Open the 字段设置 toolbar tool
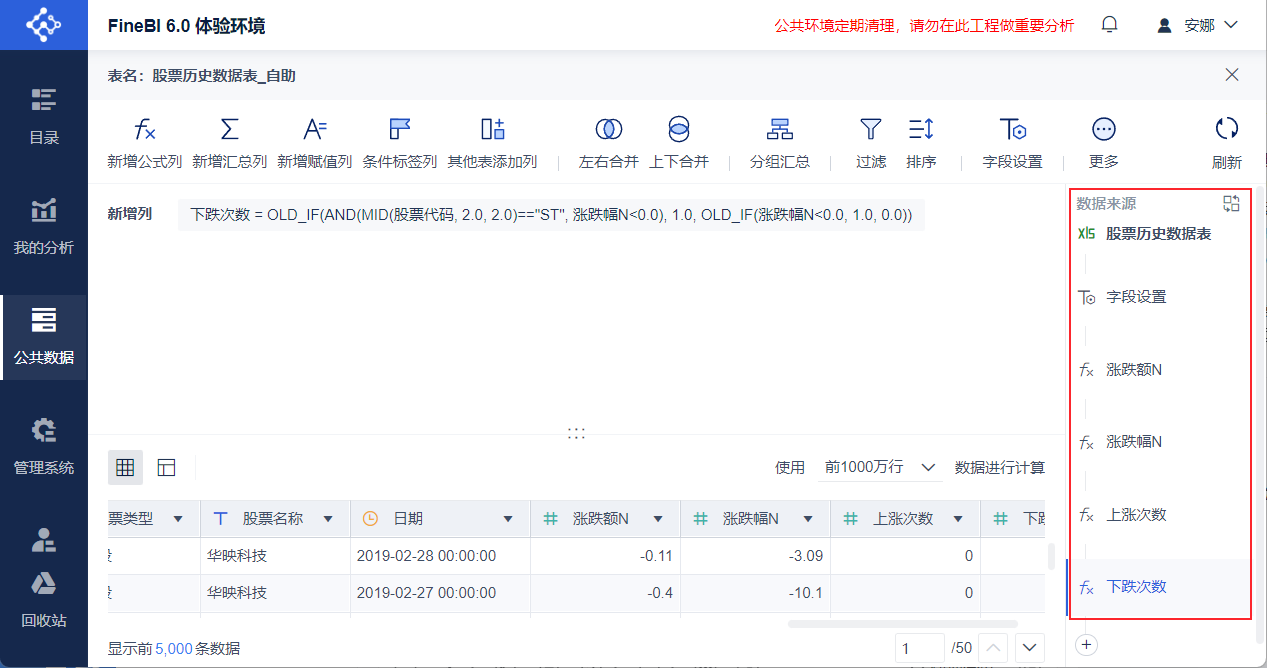 click(1012, 144)
